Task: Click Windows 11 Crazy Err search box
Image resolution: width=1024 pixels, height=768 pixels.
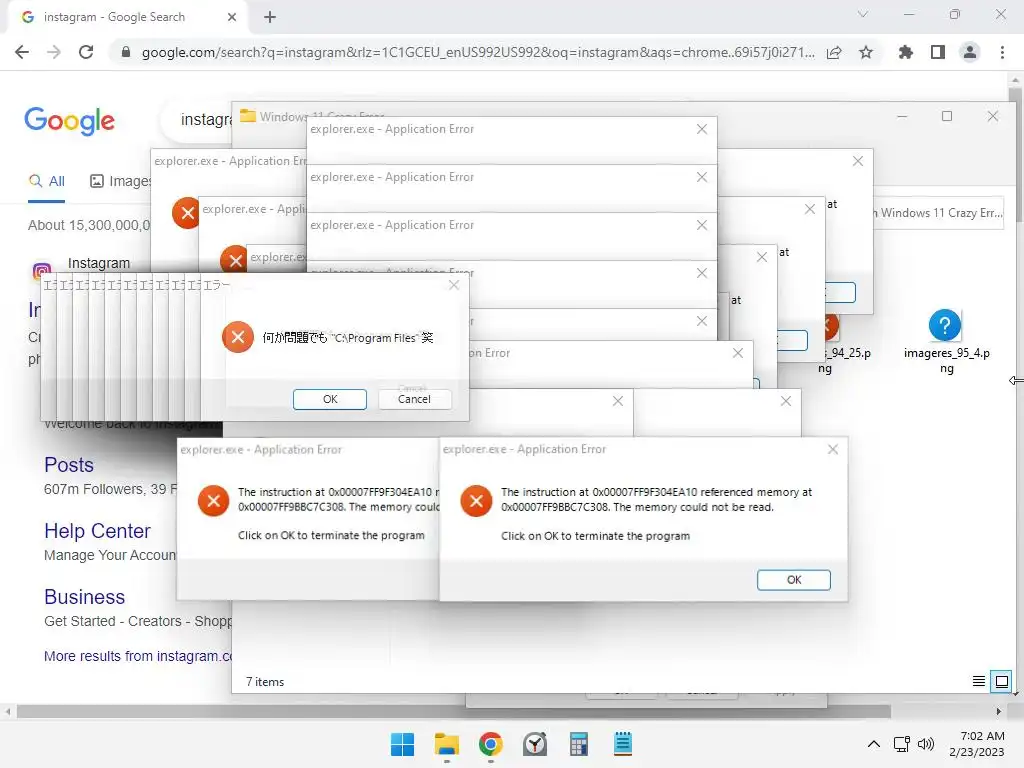Action: pos(938,213)
